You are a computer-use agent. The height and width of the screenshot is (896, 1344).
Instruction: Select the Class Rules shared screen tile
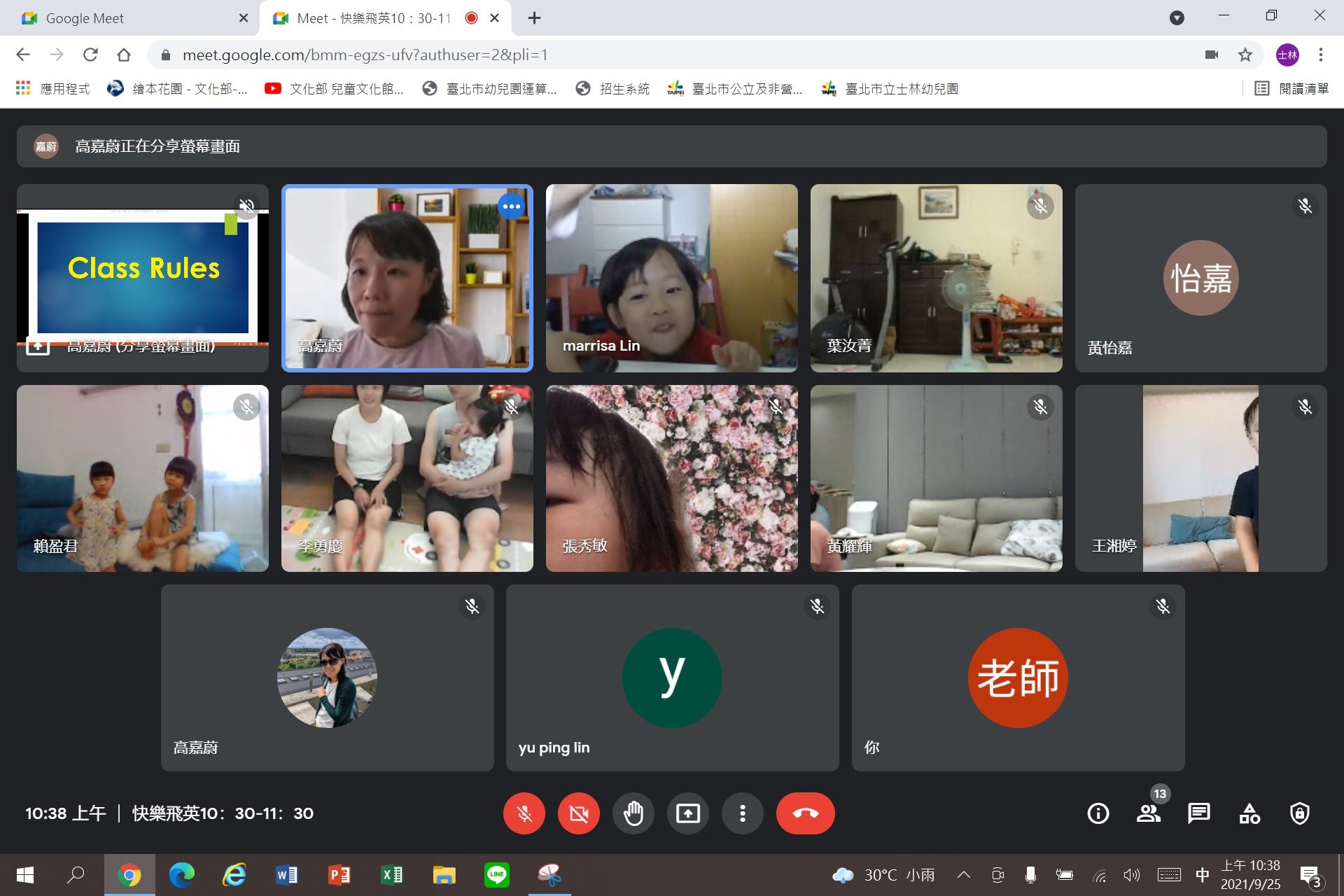pyautogui.click(x=143, y=278)
